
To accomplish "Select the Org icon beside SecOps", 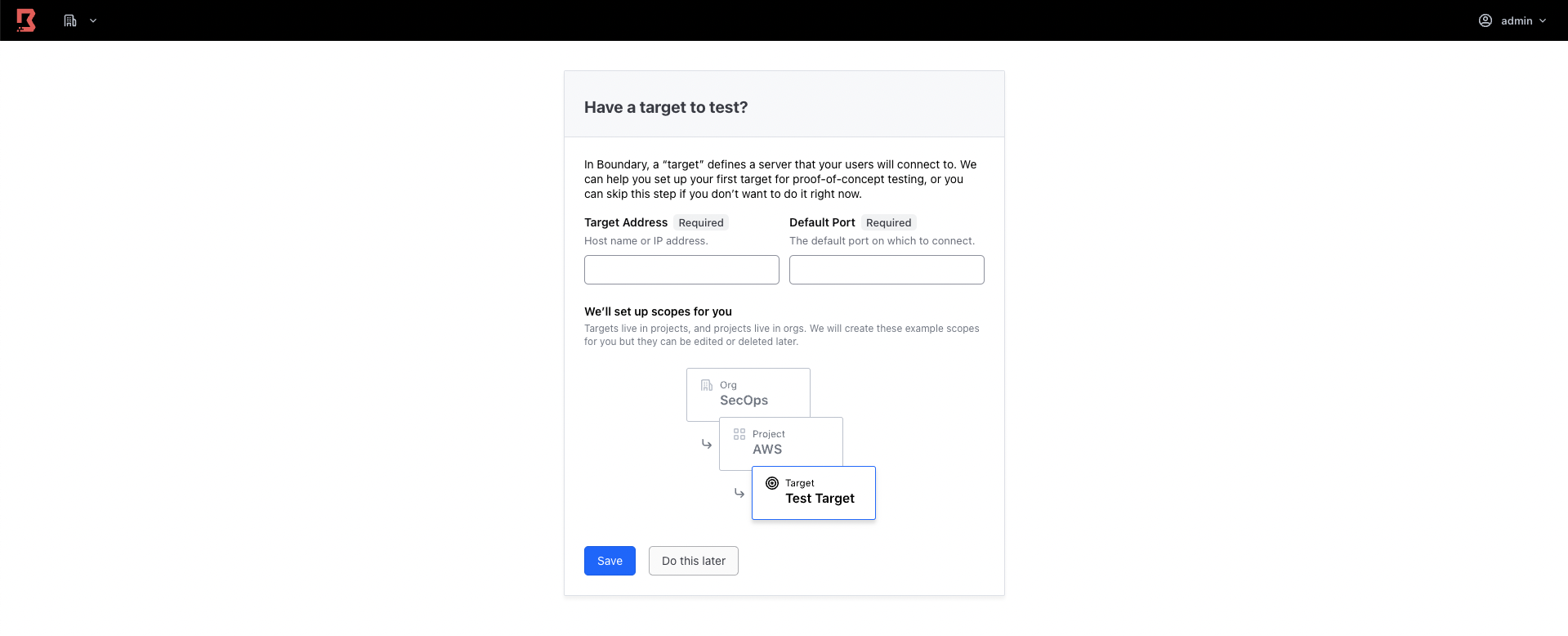I will [x=707, y=384].
